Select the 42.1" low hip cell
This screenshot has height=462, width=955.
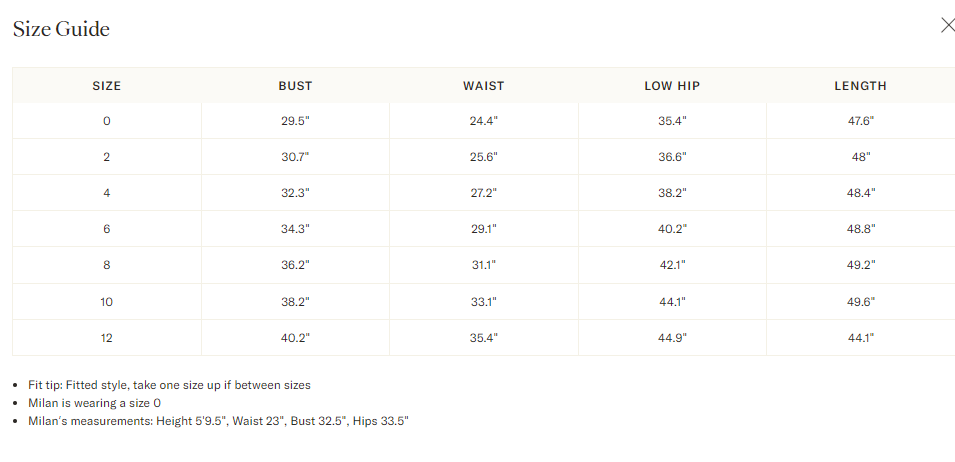(x=672, y=265)
